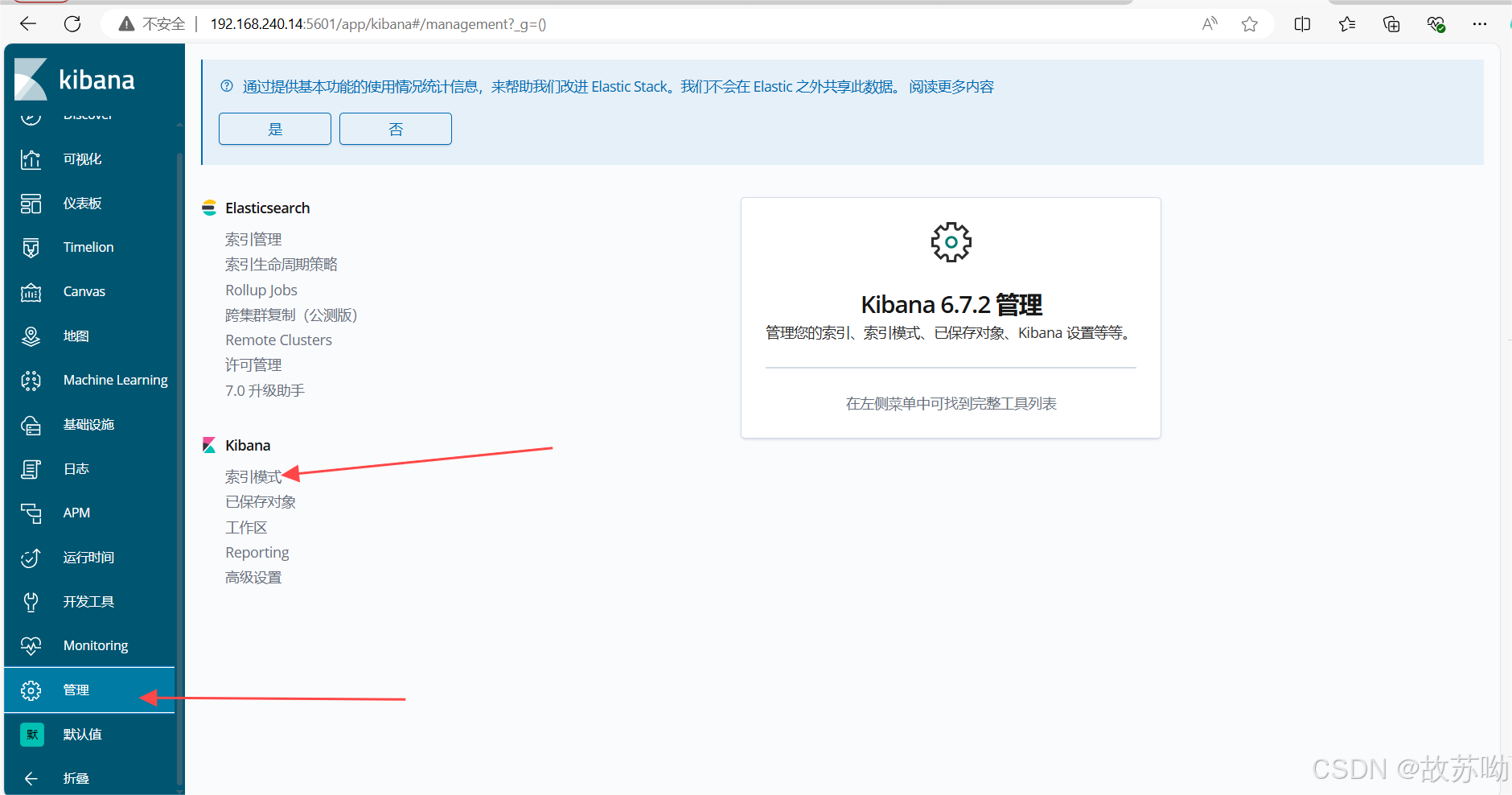Click the default space (默) avatar
This screenshot has width=1512, height=795.
pos(32,734)
